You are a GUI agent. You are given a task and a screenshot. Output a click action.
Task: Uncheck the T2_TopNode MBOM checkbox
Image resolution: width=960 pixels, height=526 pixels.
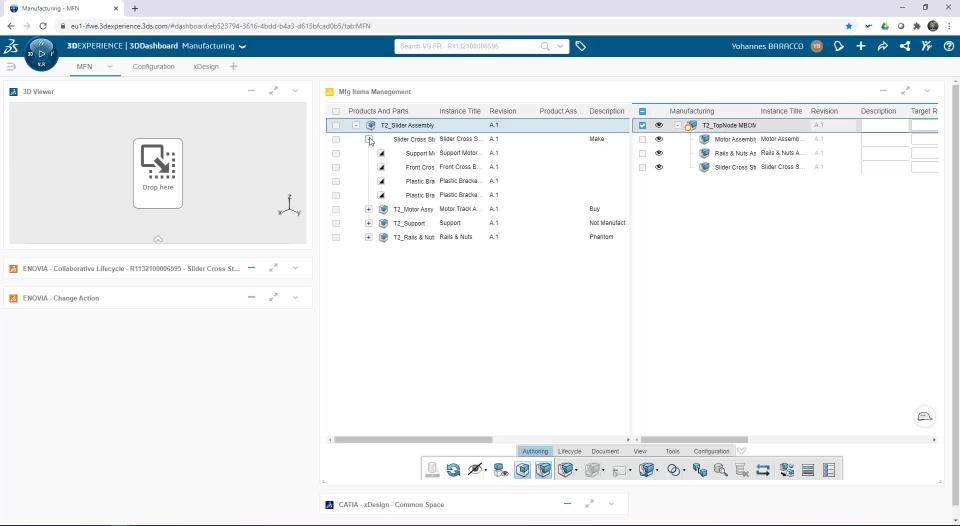[x=642, y=126]
